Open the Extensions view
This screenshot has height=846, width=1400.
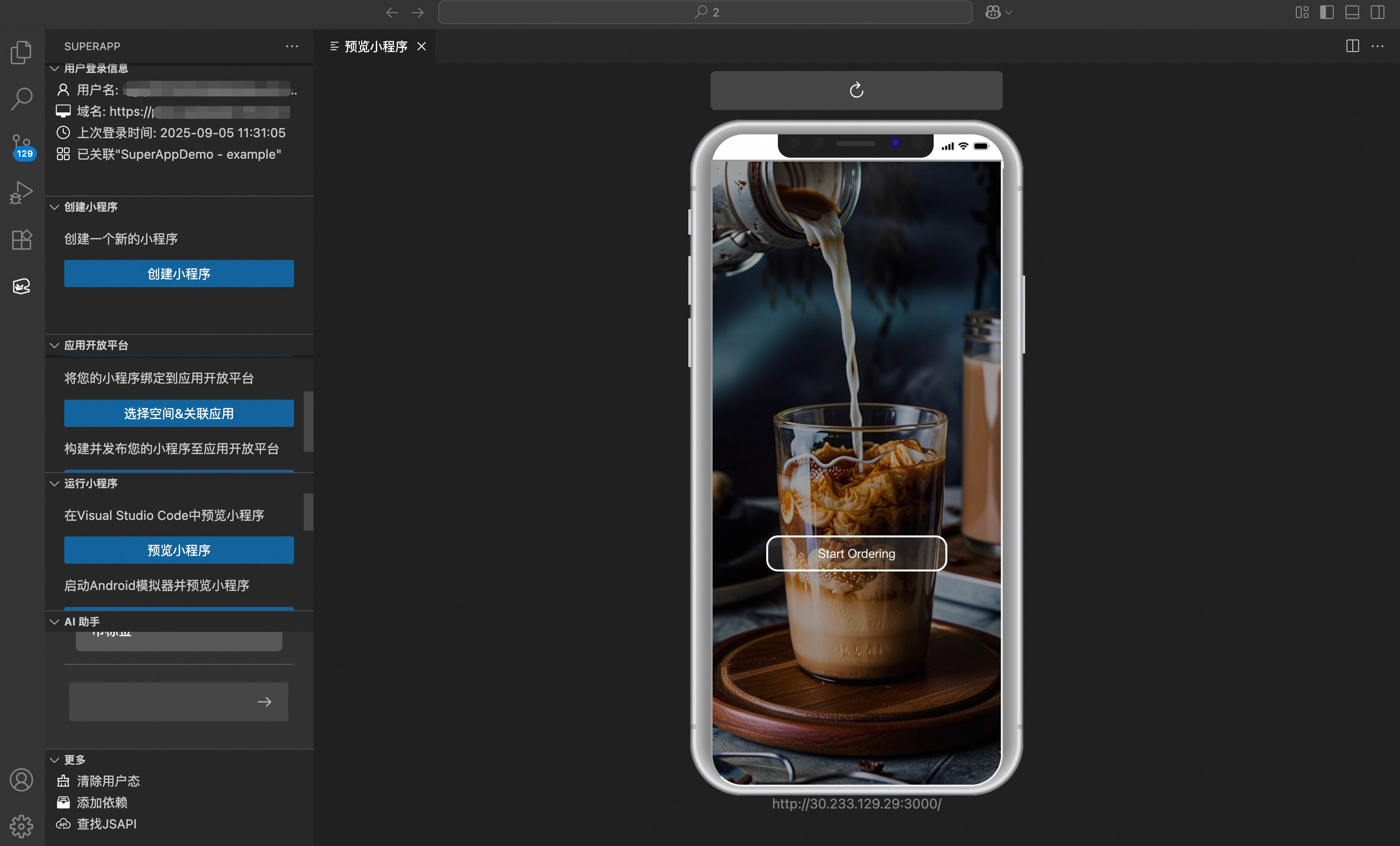click(x=21, y=239)
